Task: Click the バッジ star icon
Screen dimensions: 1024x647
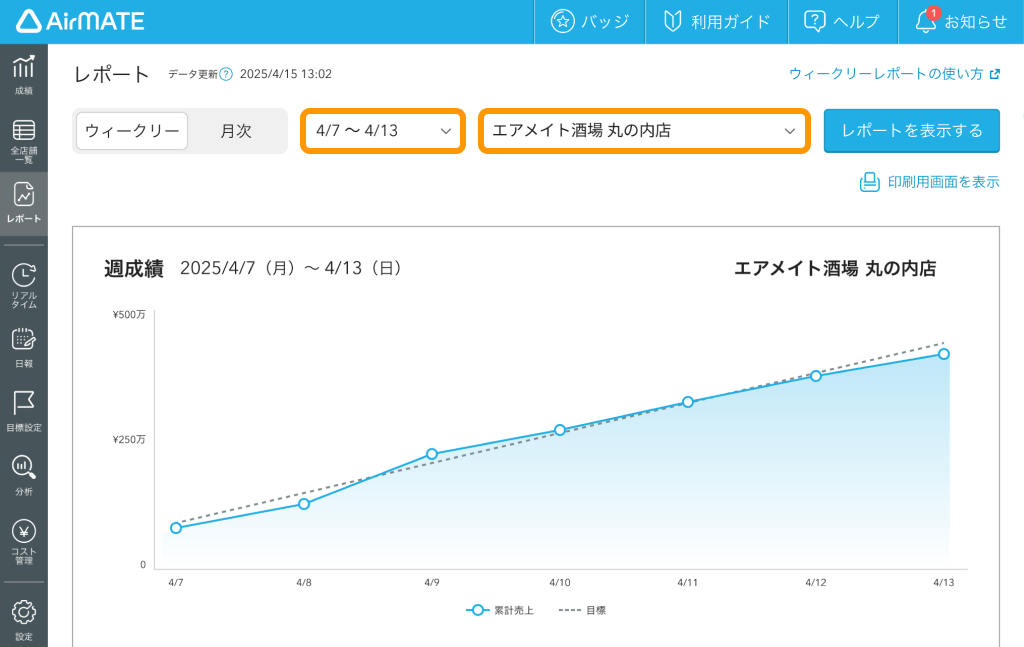Action: click(x=562, y=21)
